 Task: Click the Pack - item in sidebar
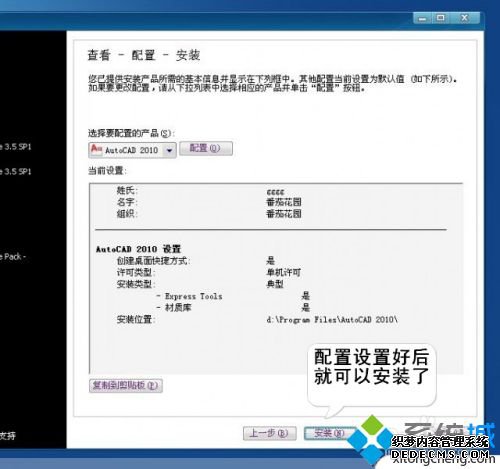pos(13,257)
